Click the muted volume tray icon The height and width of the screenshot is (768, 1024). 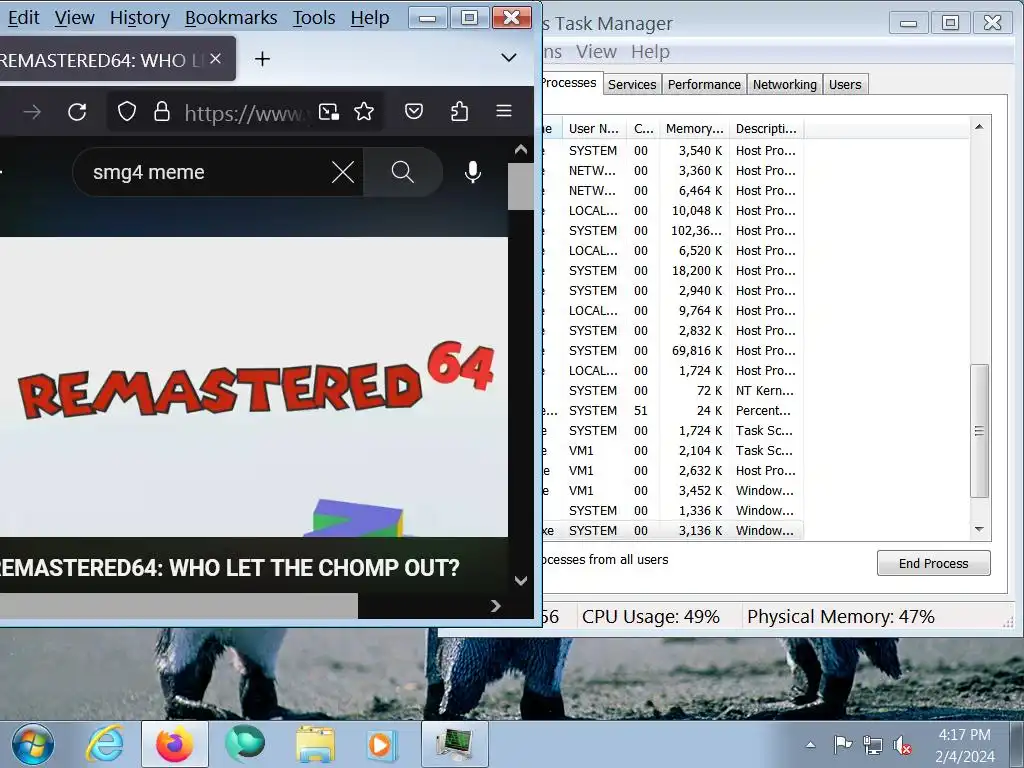point(902,744)
